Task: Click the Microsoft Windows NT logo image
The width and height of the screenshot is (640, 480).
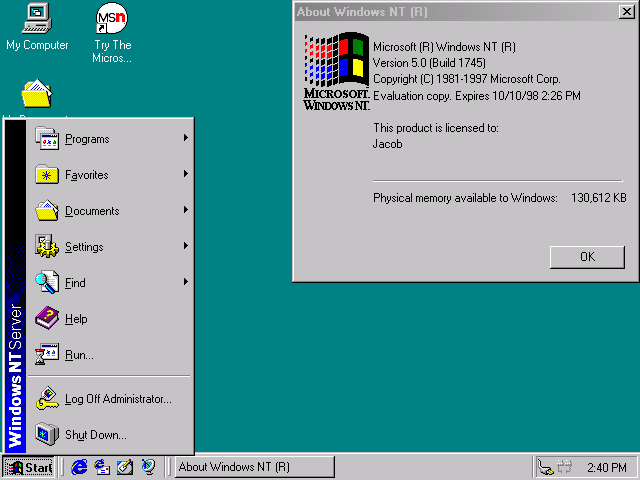Action: [336, 71]
